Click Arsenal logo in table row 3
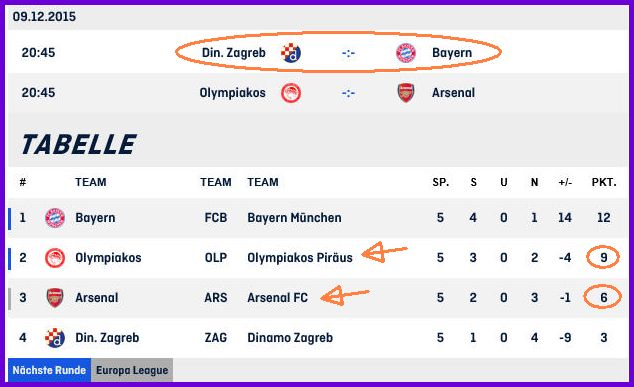The width and height of the screenshot is (634, 387). tap(55, 298)
